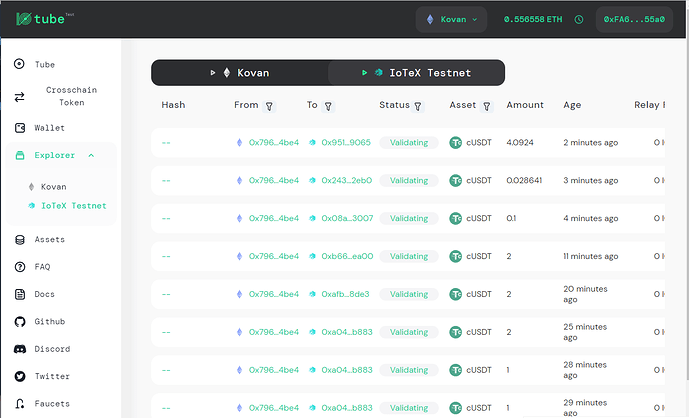Open the Docs sidebar item
689x418 pixels.
[44, 294]
